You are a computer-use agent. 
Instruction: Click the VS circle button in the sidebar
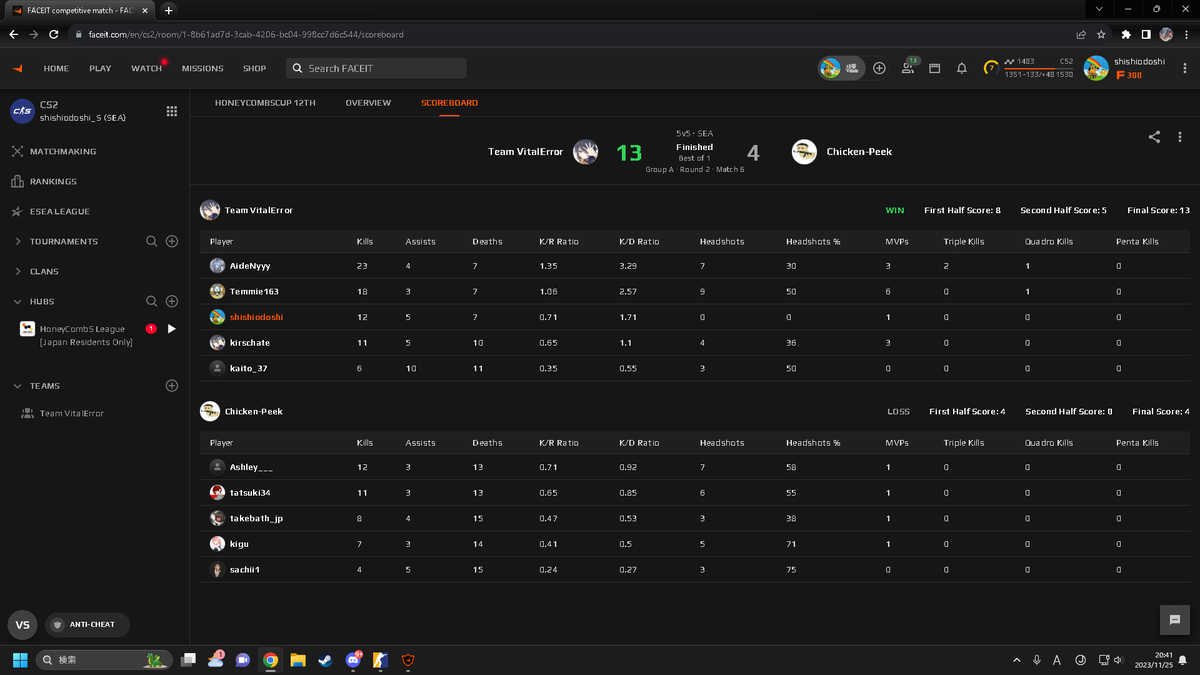tap(23, 624)
